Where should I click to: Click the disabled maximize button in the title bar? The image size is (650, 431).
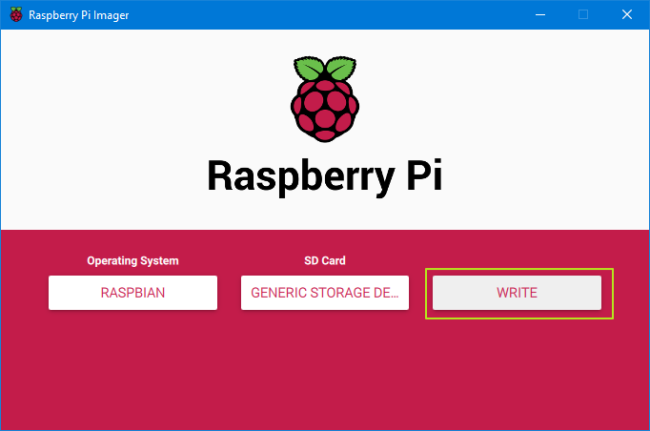click(583, 15)
